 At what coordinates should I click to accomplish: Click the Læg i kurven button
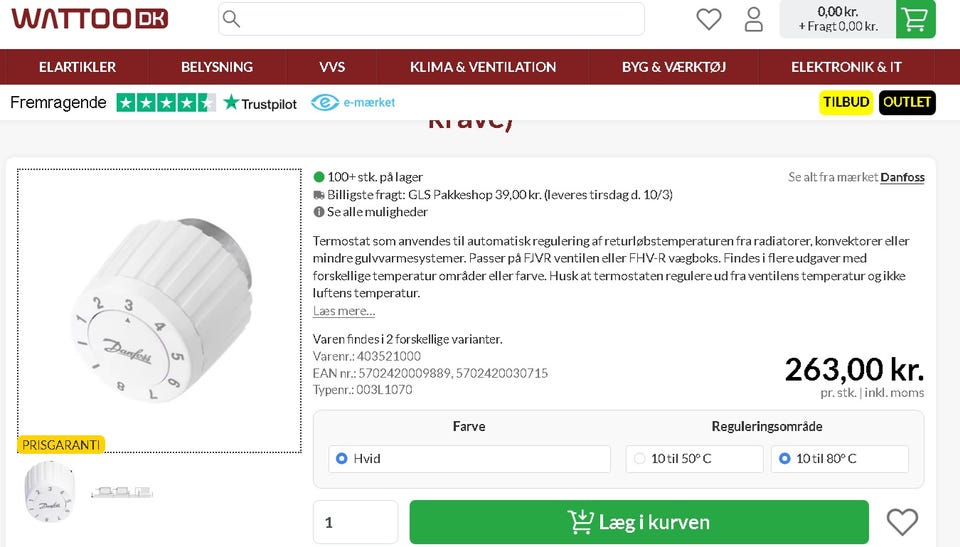tap(639, 522)
